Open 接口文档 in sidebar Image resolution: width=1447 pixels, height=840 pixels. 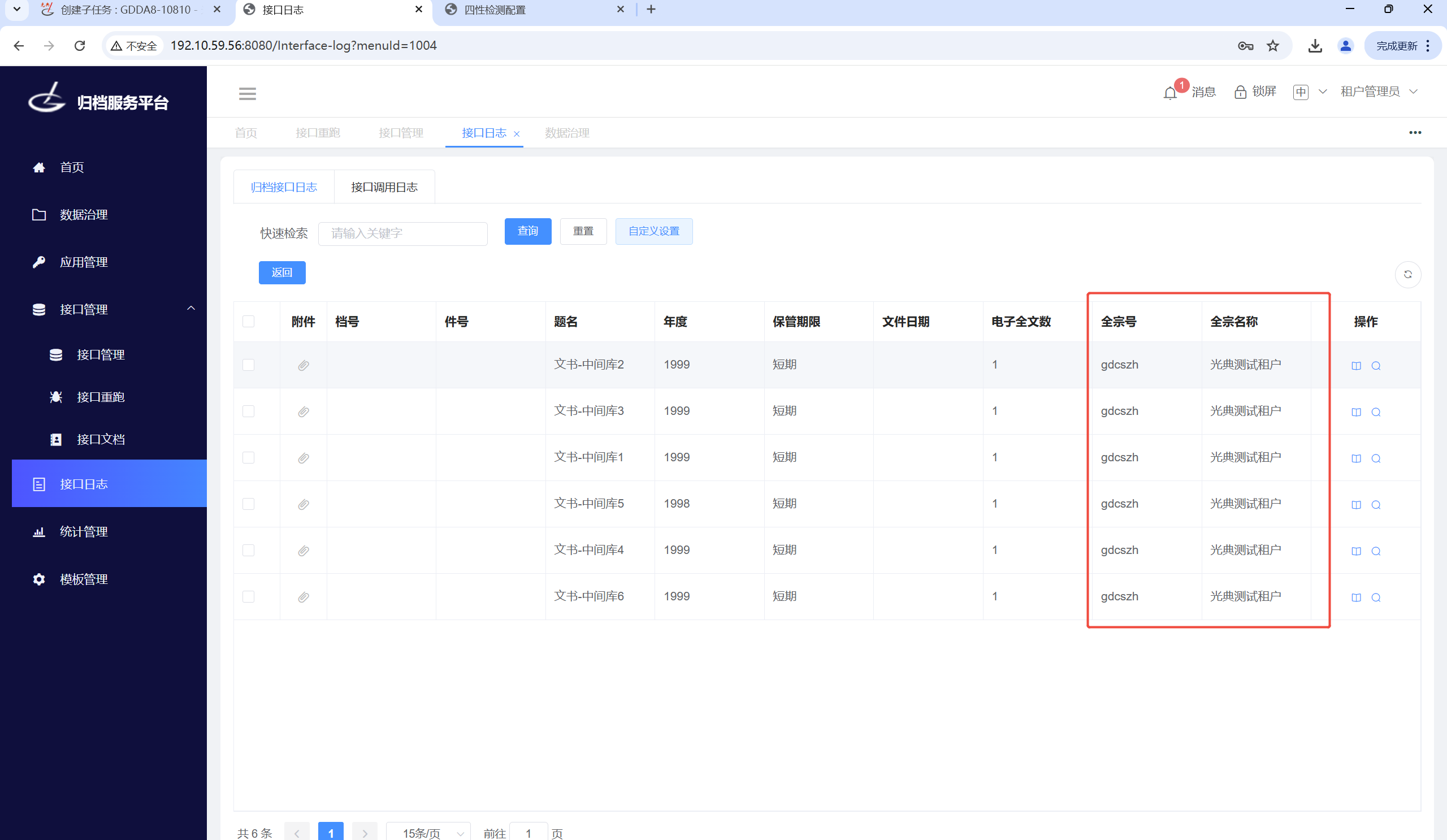click(x=101, y=439)
